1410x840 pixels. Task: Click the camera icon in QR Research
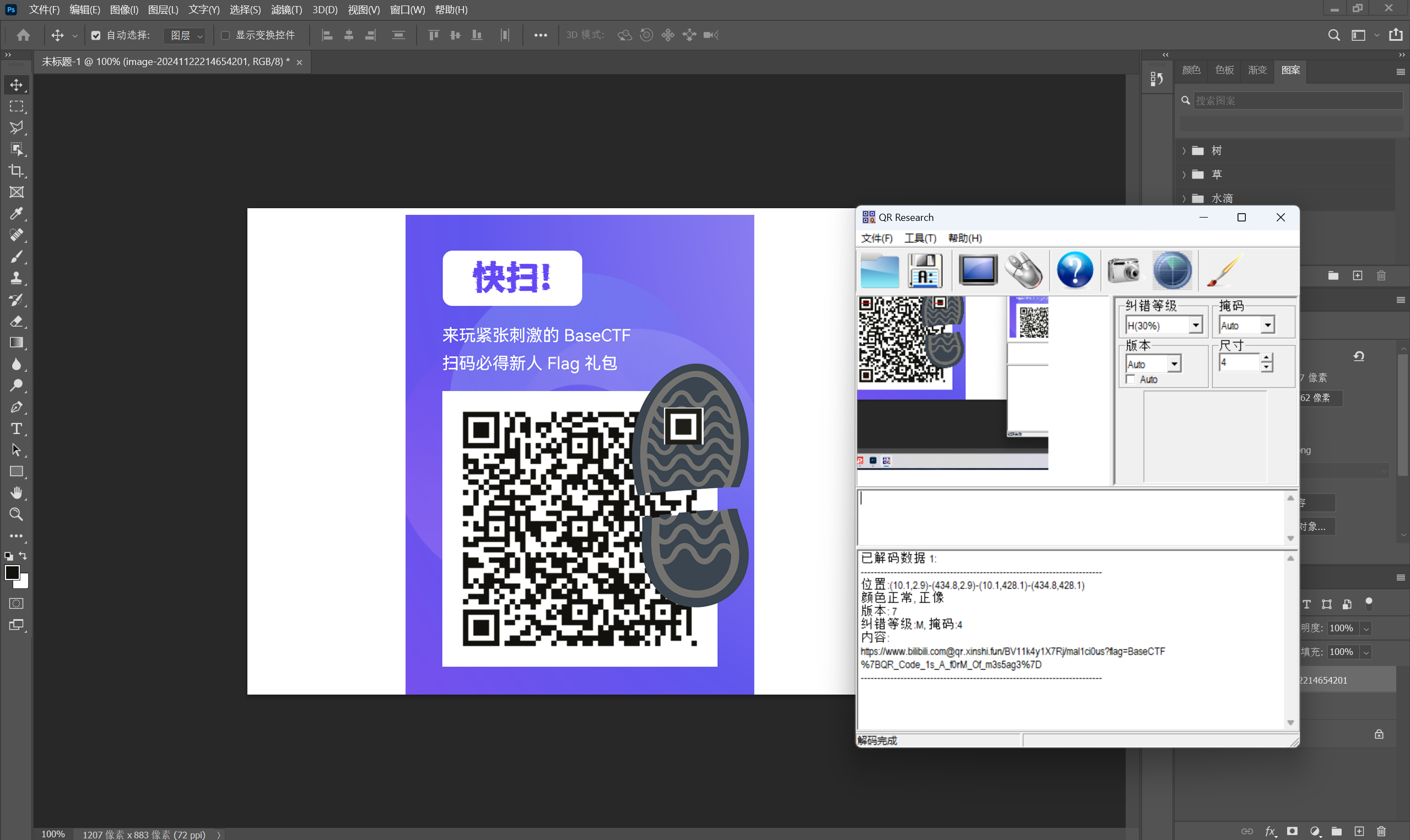point(1123,270)
